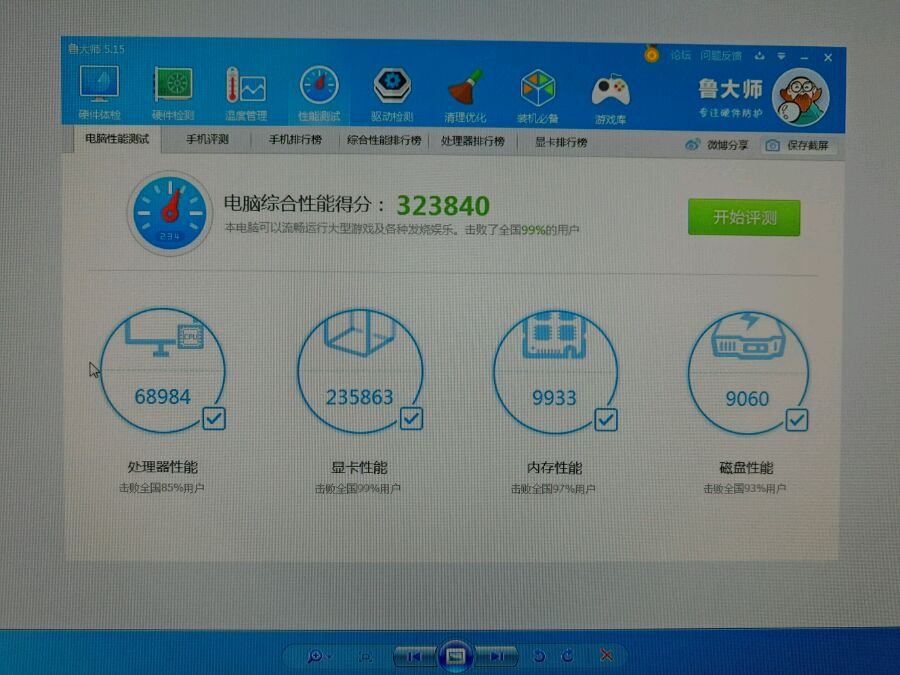Open 硬件体检 hardware checkup icon
The width and height of the screenshot is (900, 675).
pos(99,92)
